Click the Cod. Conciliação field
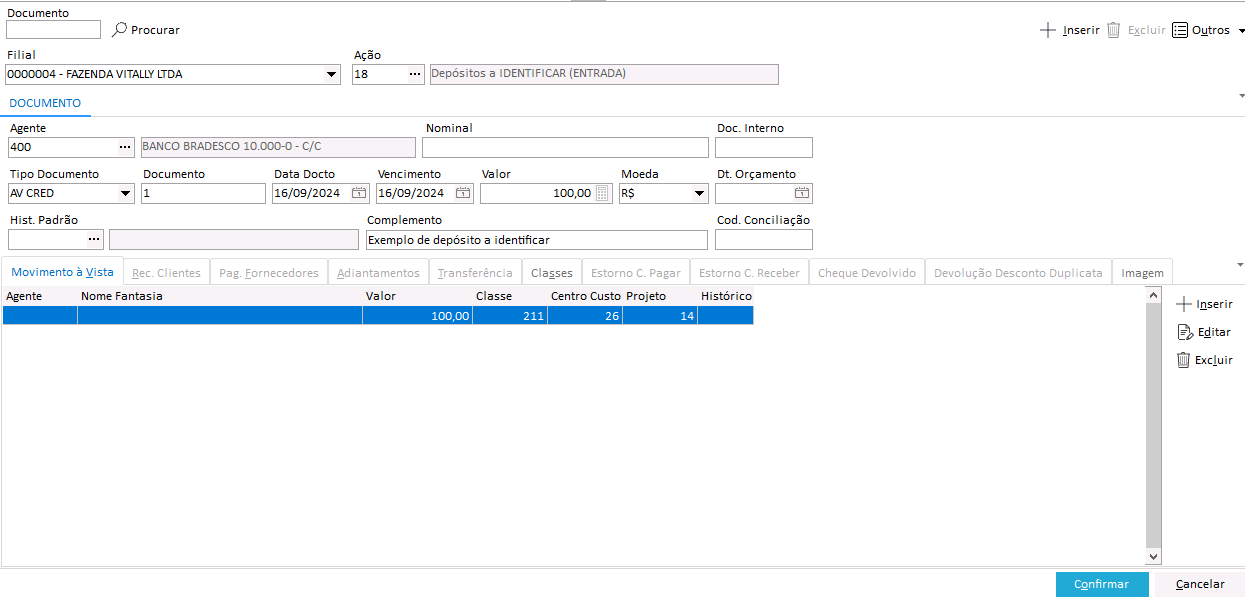The height and width of the screenshot is (600, 1245). point(764,239)
